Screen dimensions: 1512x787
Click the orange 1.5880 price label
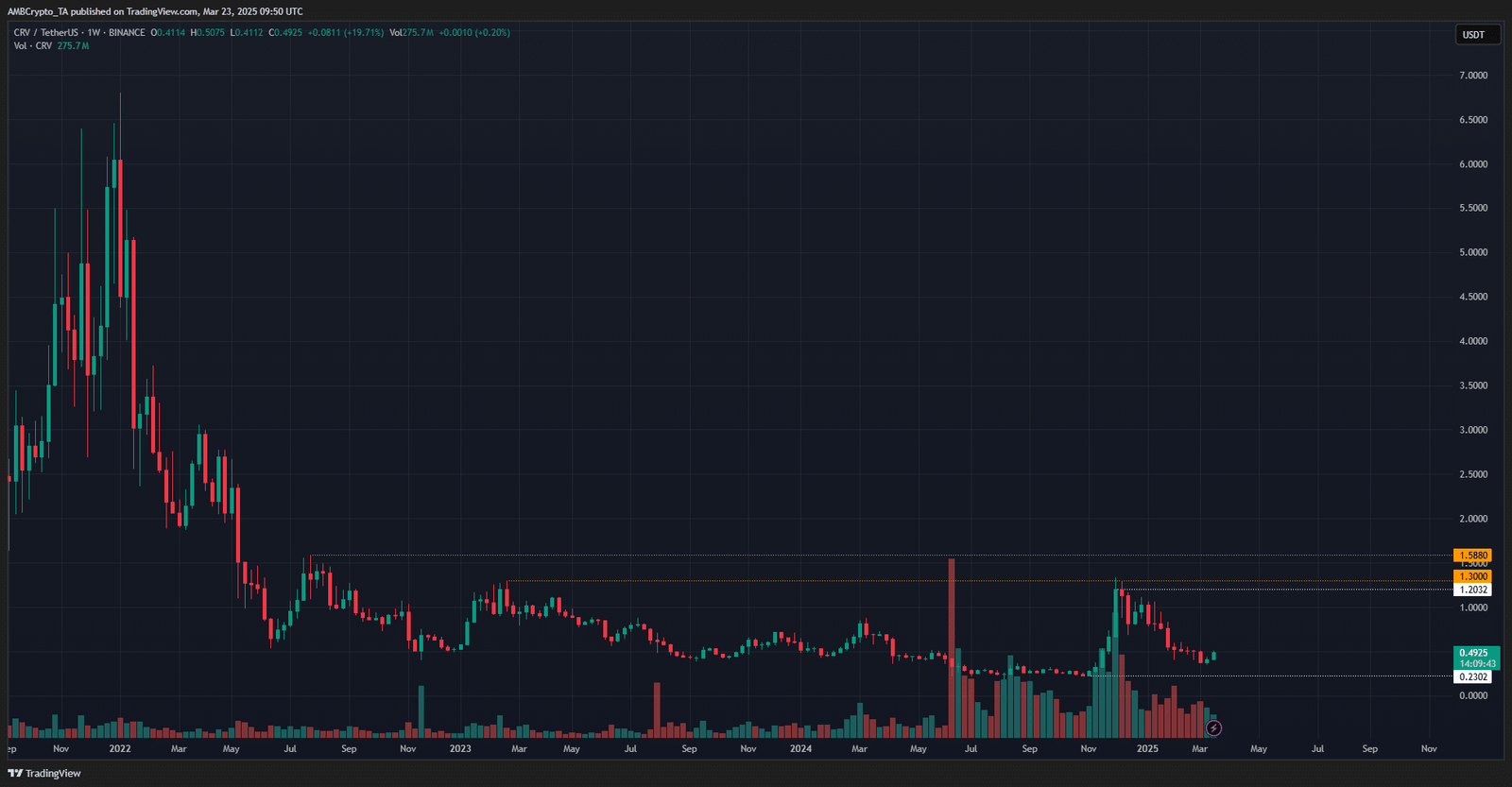[x=1472, y=556]
